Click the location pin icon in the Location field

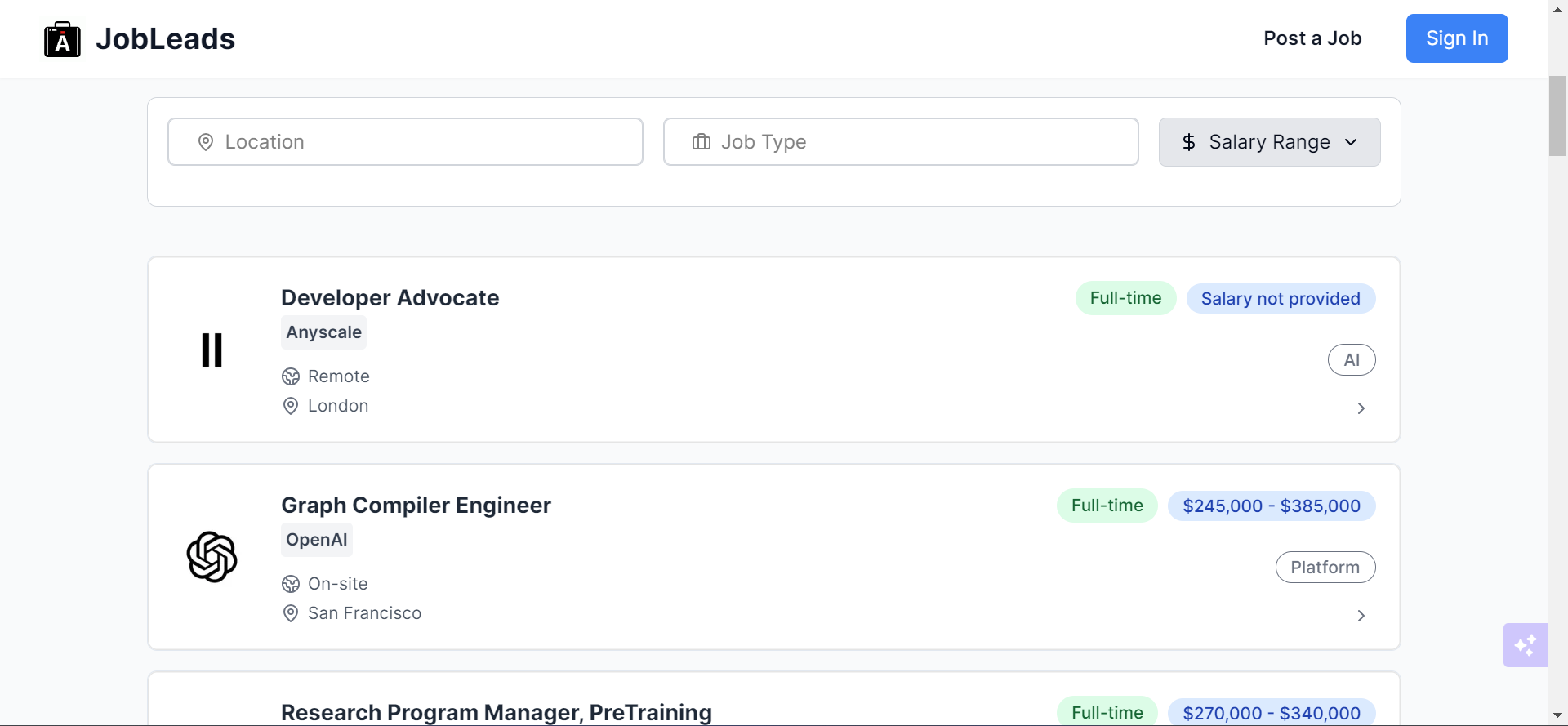(x=206, y=142)
